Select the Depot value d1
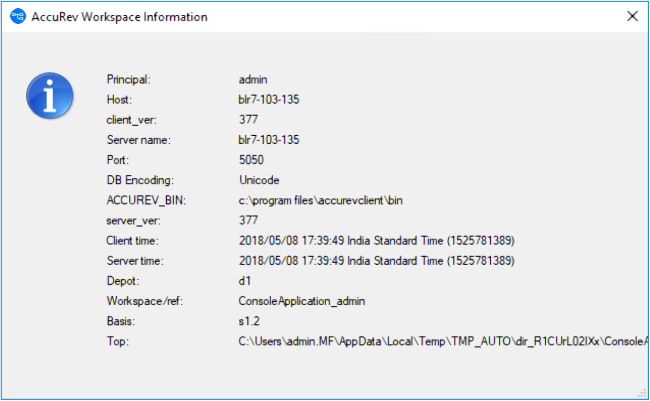Screen dimensions: 650x401 click(245, 281)
